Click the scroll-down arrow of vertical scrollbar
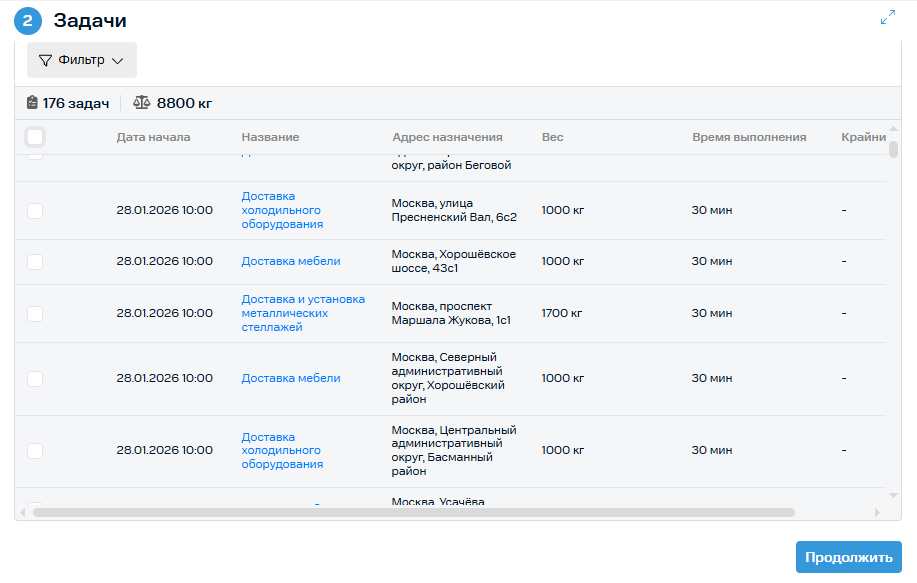Image resolution: width=917 pixels, height=583 pixels. tap(893, 496)
